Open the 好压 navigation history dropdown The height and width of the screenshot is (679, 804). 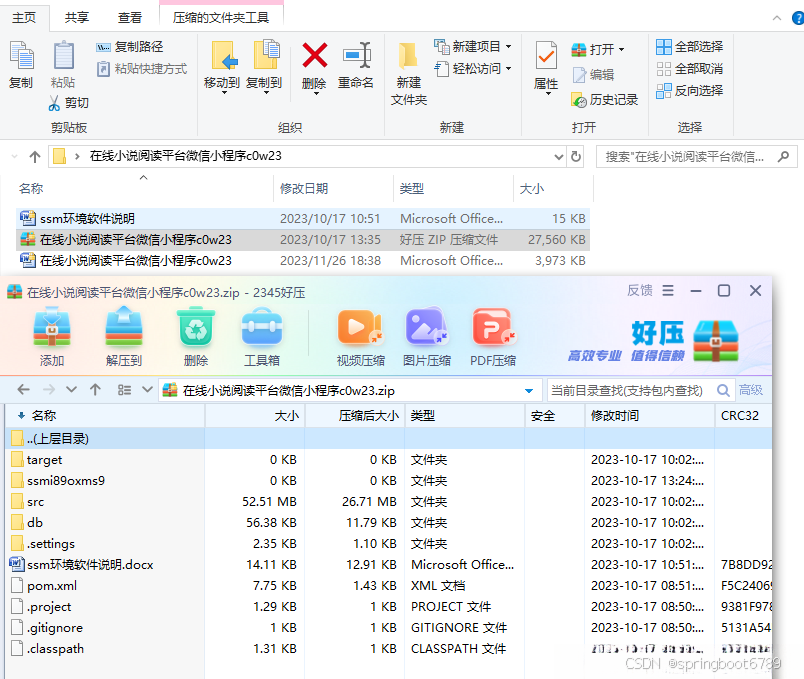point(71,390)
